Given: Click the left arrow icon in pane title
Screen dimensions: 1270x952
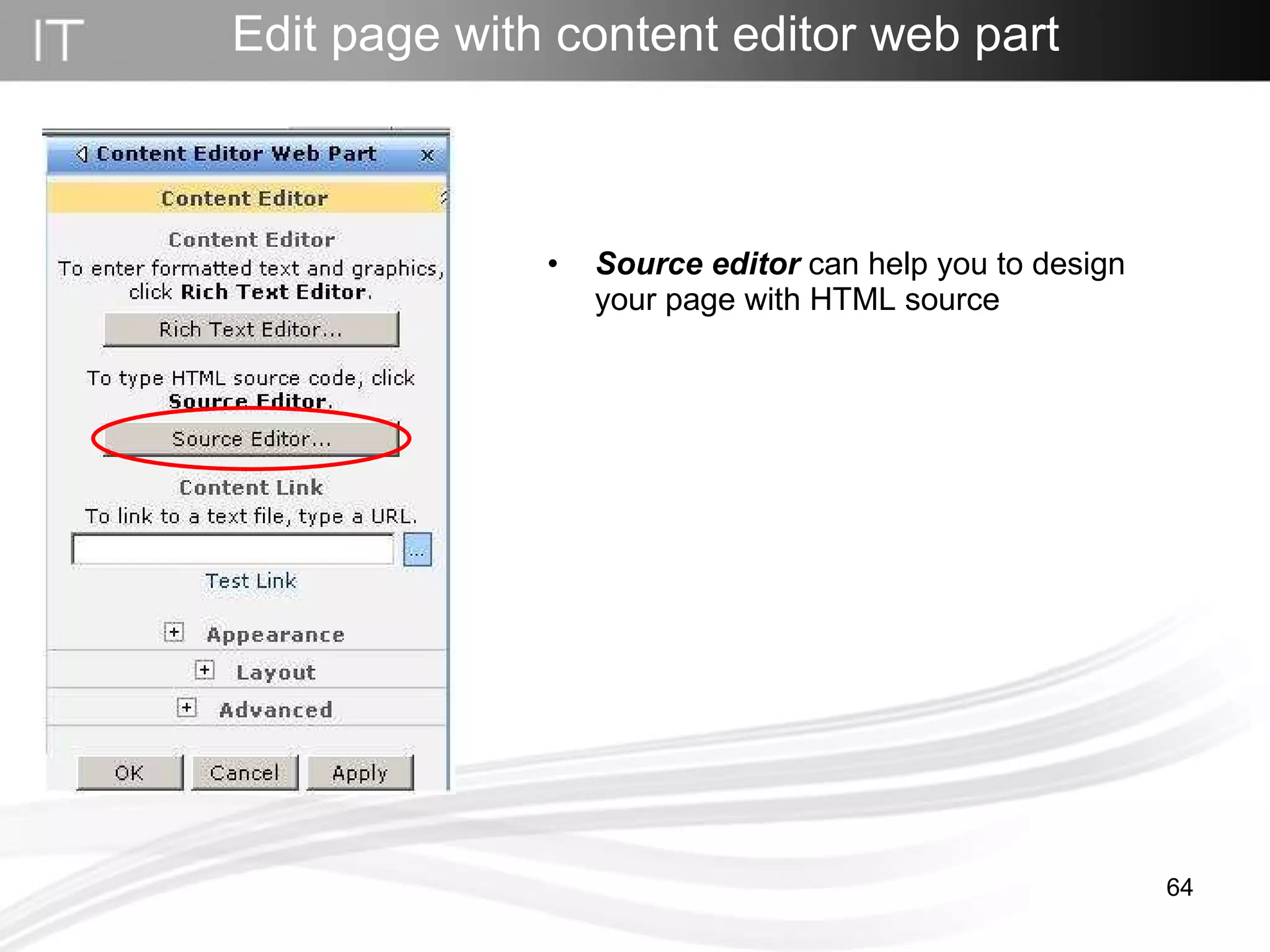Looking at the screenshot, I should click(81, 153).
